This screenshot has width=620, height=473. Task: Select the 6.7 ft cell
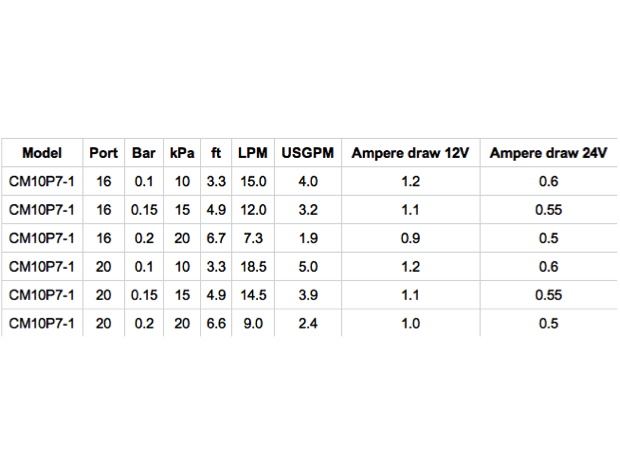coord(216,238)
